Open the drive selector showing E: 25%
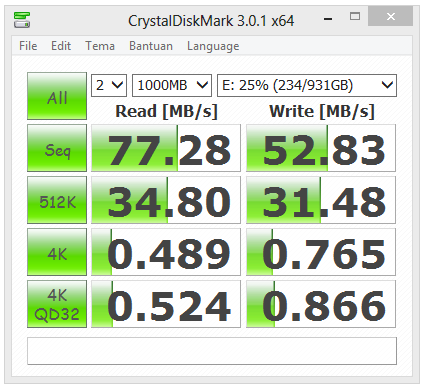The height and width of the screenshot is (388, 423). [307, 85]
